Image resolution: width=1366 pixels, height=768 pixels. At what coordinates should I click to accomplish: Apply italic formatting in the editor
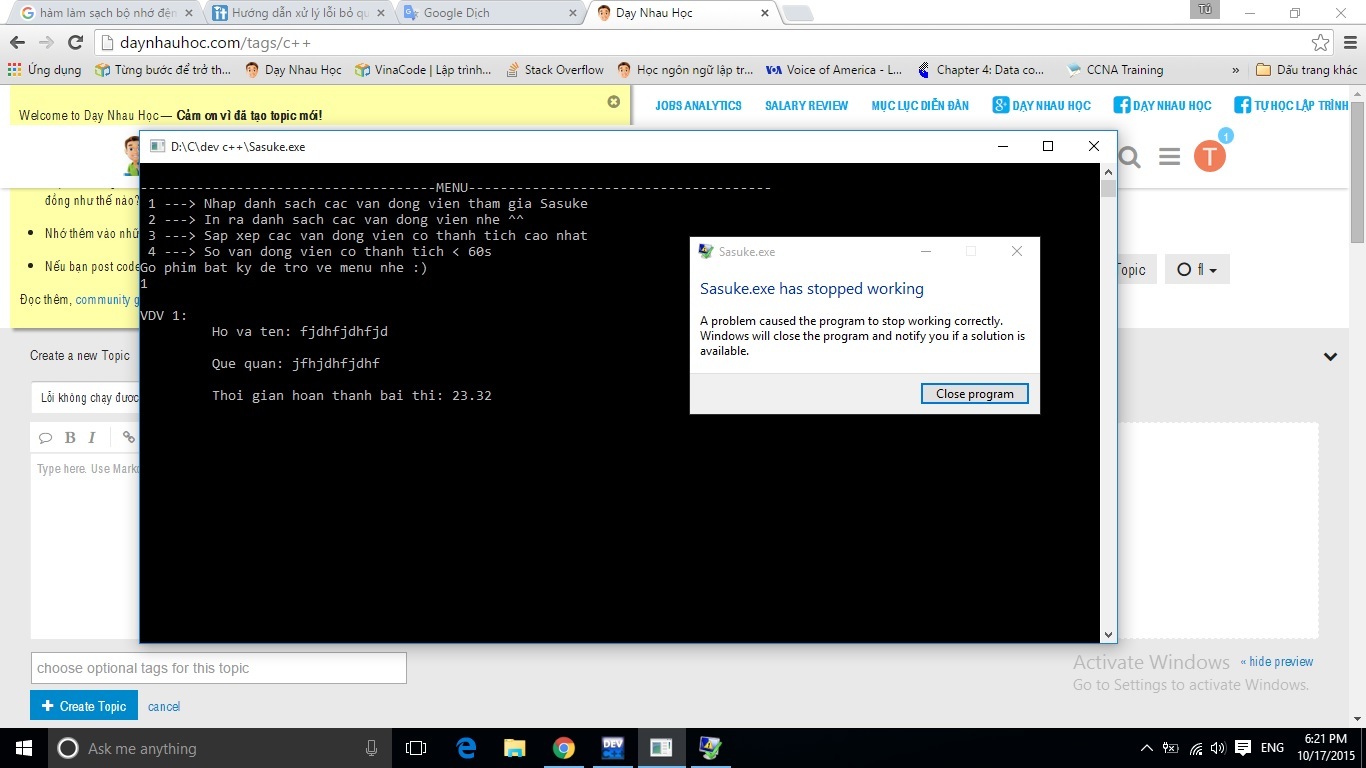[92, 437]
